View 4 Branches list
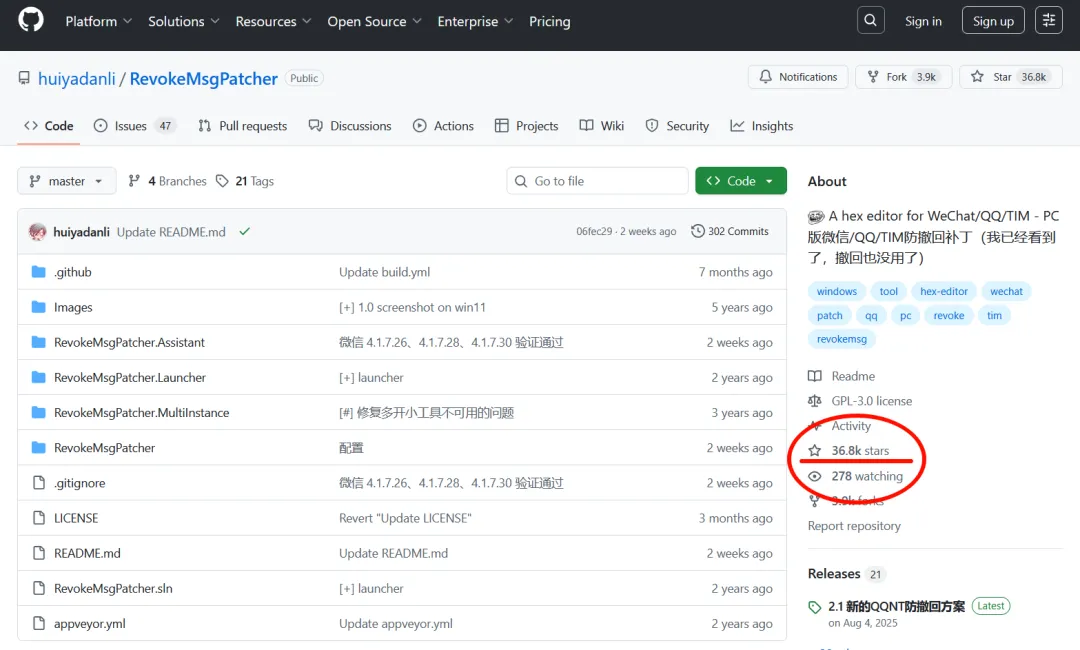Viewport: 1080px width, 650px height. click(x=168, y=181)
